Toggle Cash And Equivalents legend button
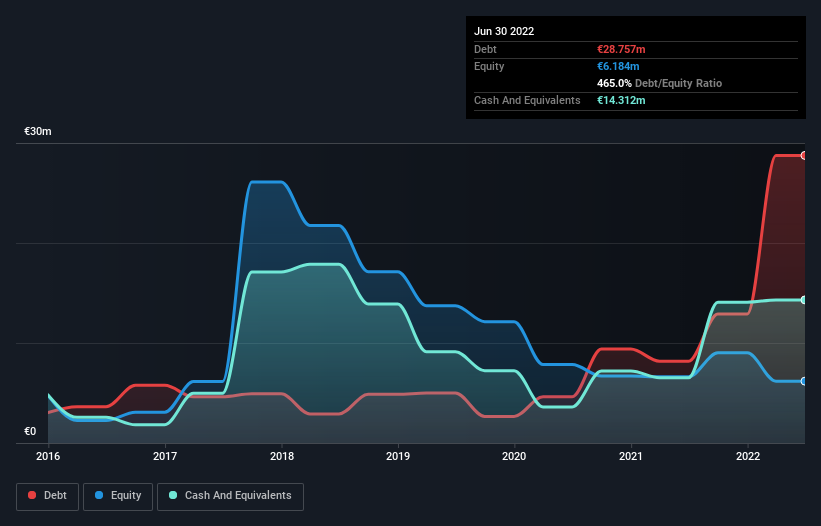 pos(230,496)
